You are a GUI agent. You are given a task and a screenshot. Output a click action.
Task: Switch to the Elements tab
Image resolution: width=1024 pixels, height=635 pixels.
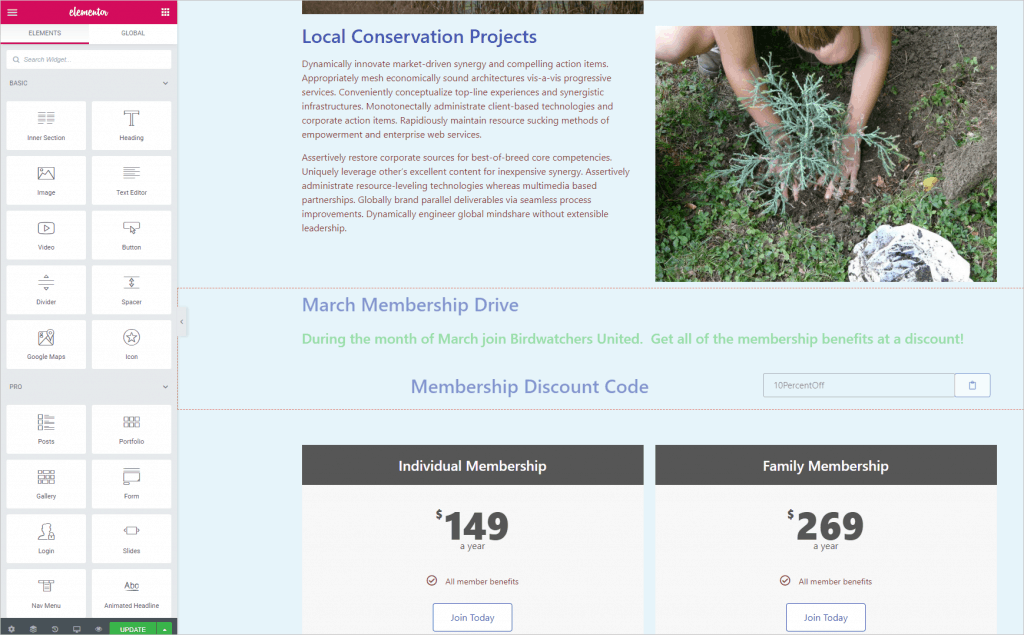44,33
